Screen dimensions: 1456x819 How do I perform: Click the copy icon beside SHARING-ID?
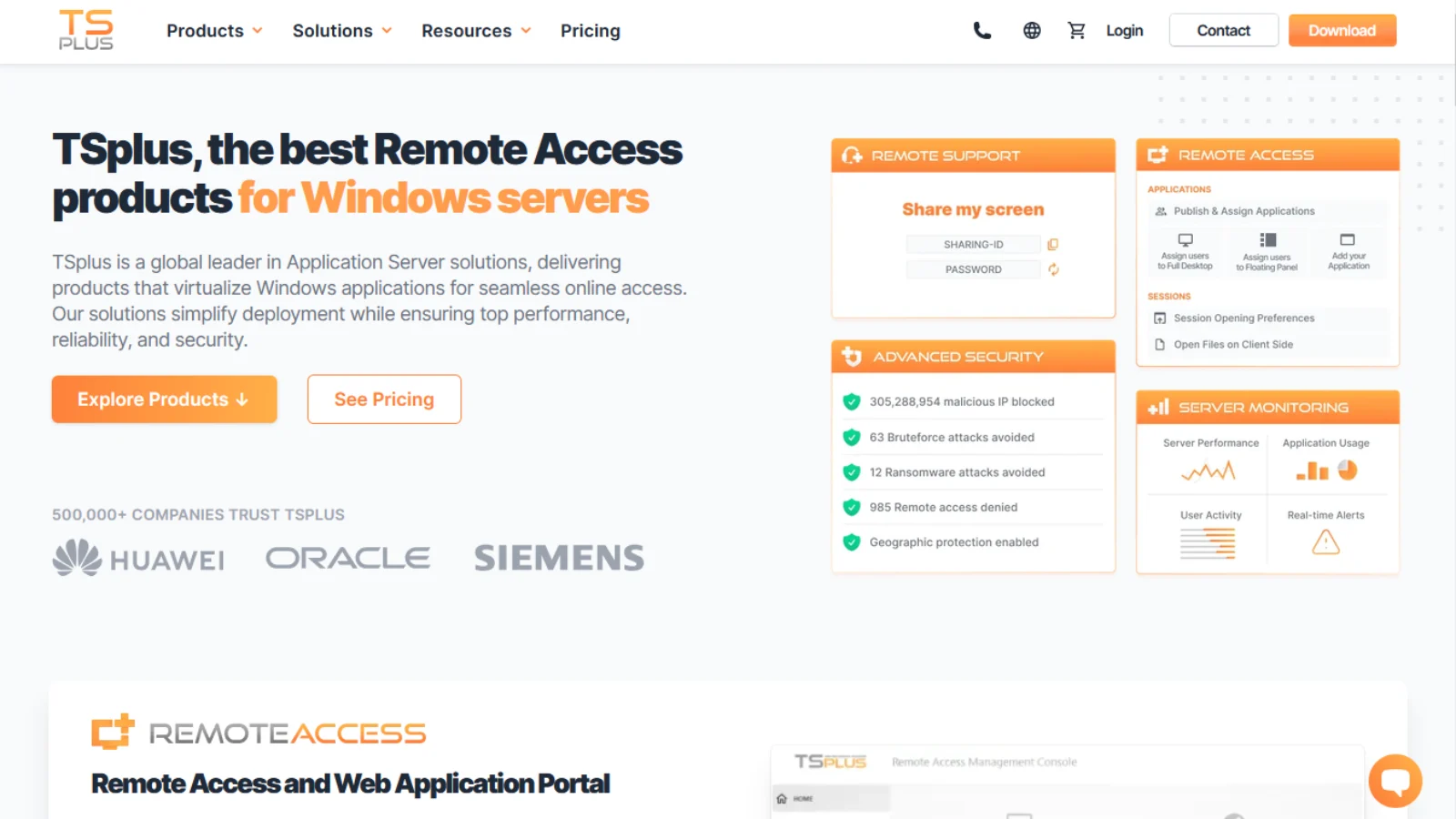1053,244
